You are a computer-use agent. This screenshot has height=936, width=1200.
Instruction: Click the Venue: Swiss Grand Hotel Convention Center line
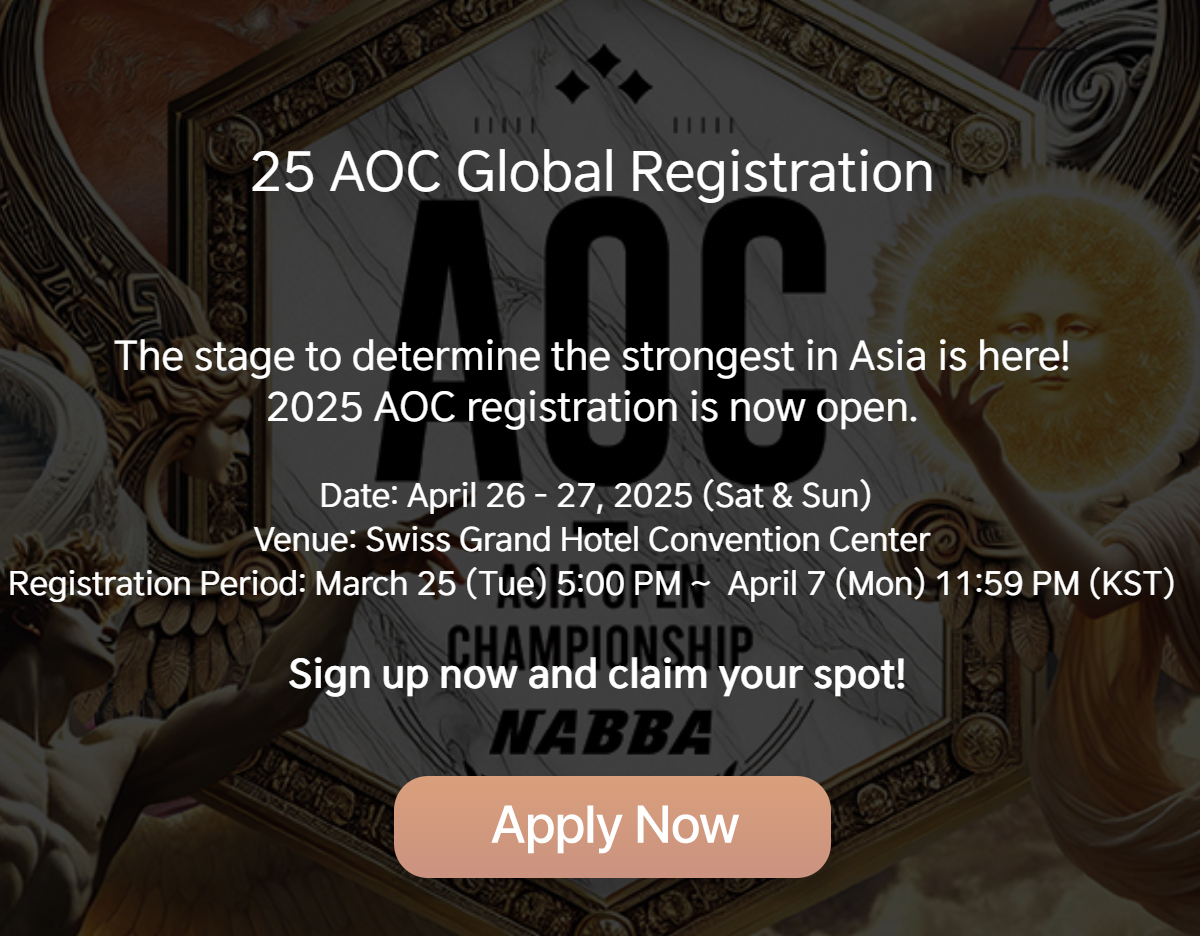point(592,540)
